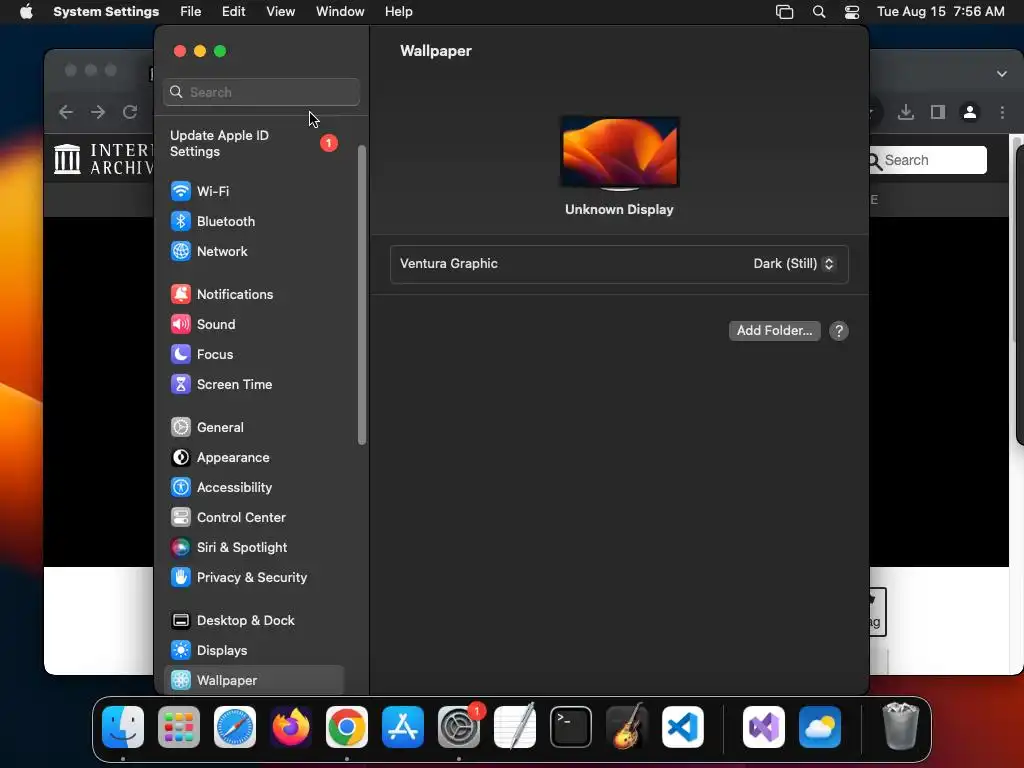The height and width of the screenshot is (768, 1024).
Task: Open Update Apple ID Settings
Action: tap(253, 144)
